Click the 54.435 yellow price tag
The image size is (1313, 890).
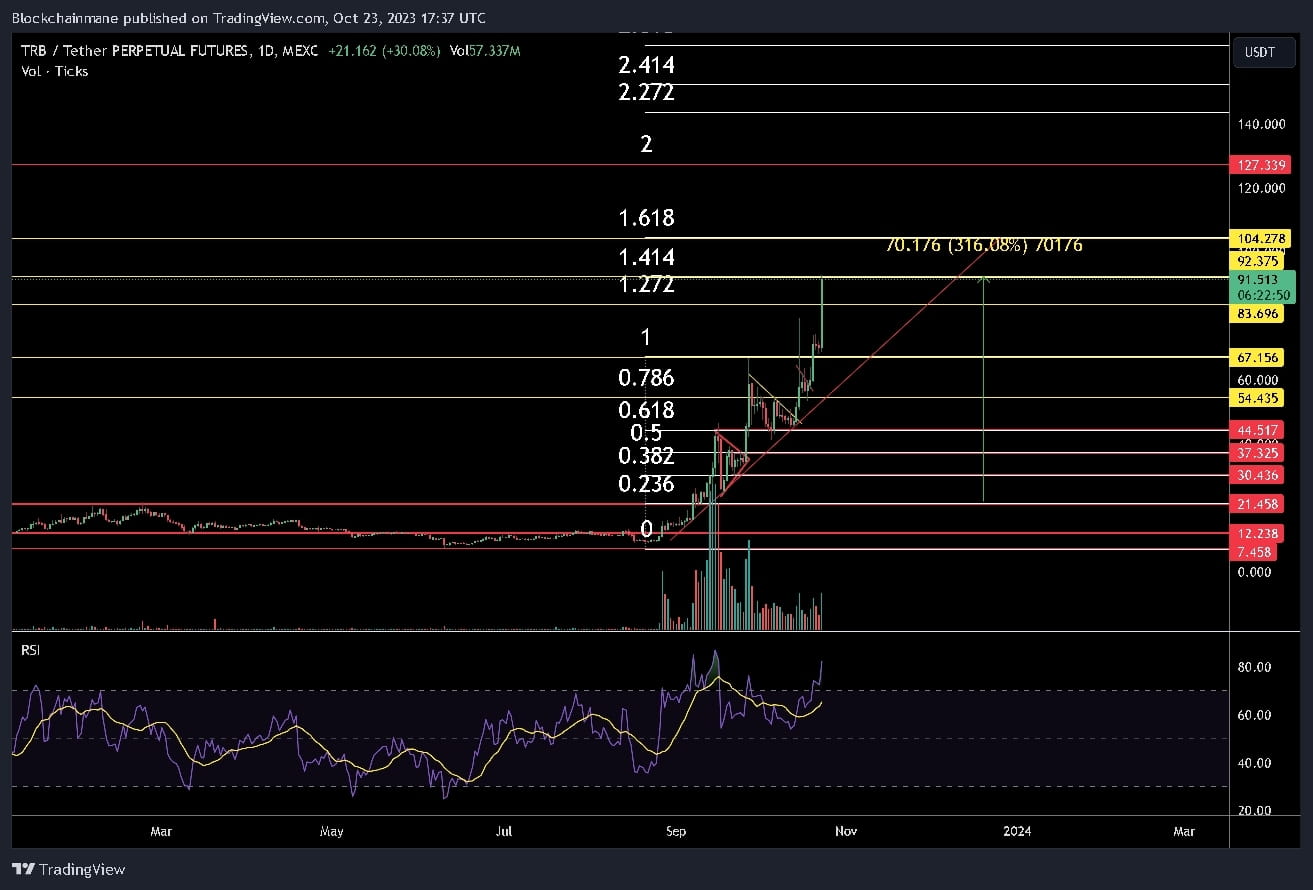(1259, 399)
